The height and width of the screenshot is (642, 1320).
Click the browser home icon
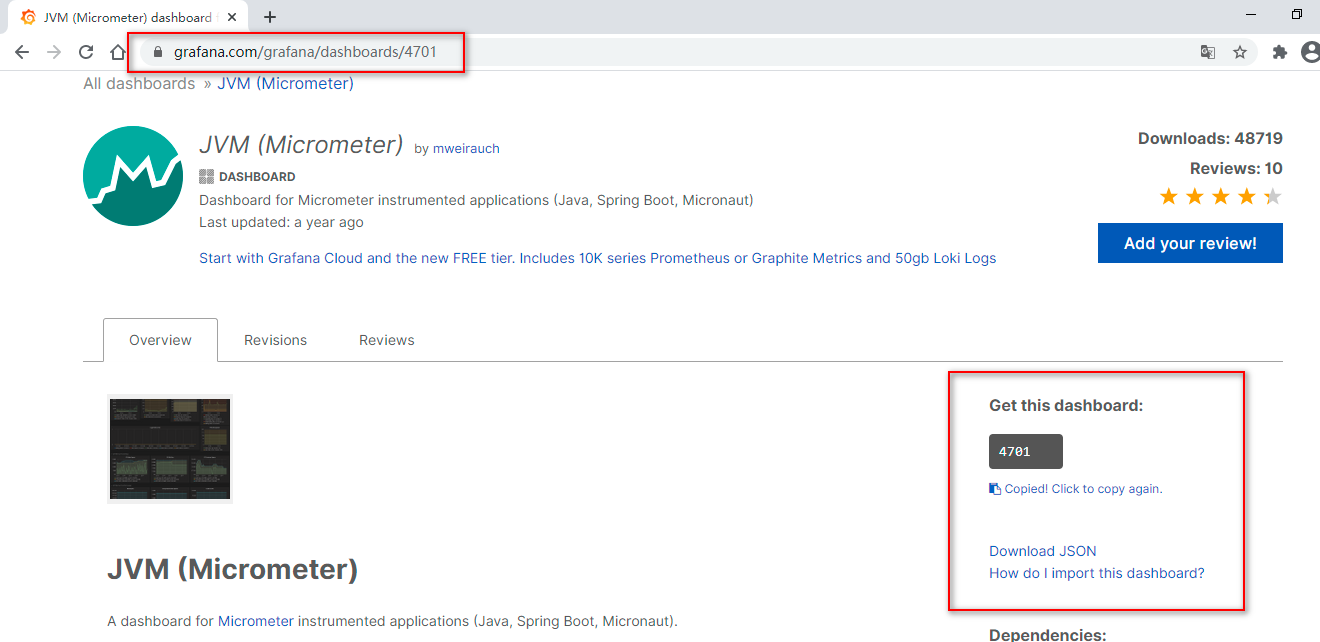point(118,51)
